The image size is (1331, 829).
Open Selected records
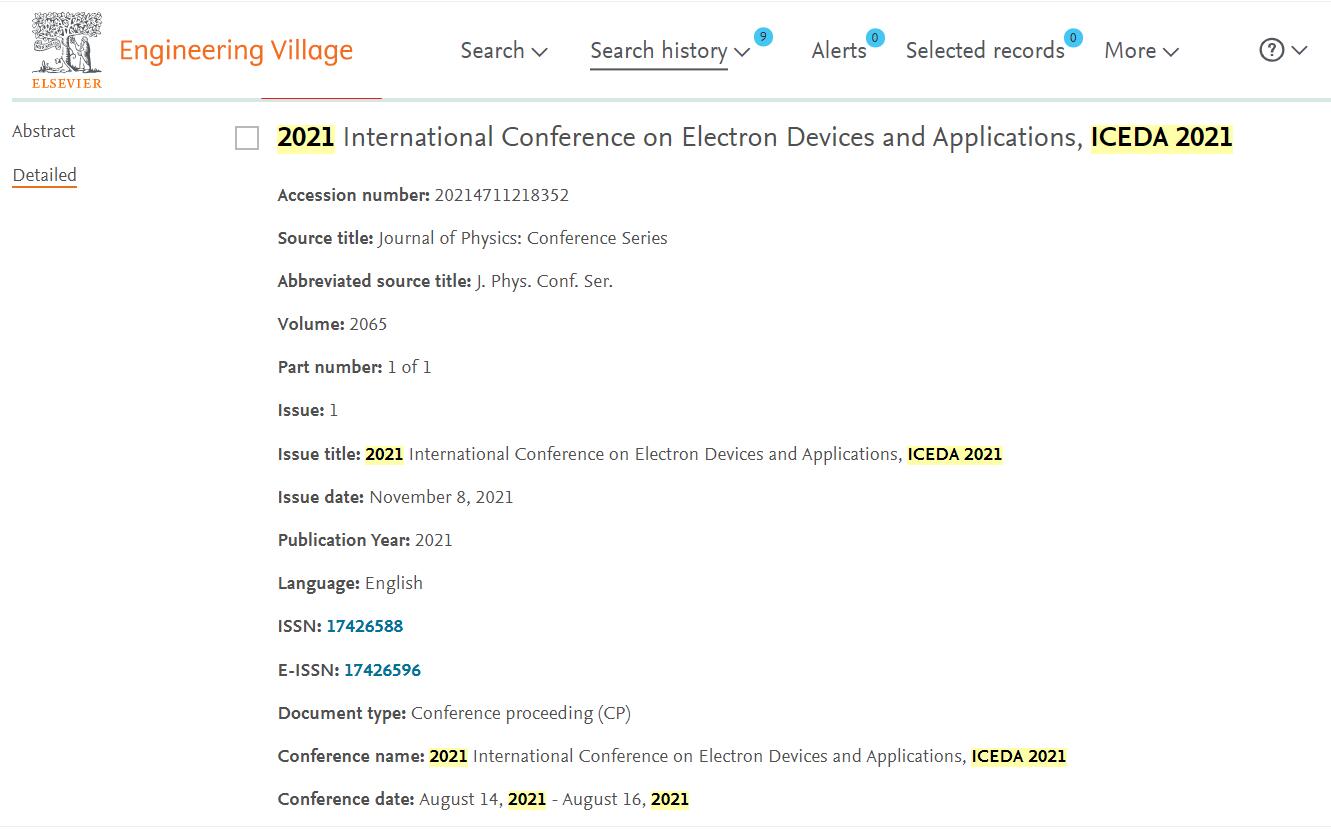point(985,50)
